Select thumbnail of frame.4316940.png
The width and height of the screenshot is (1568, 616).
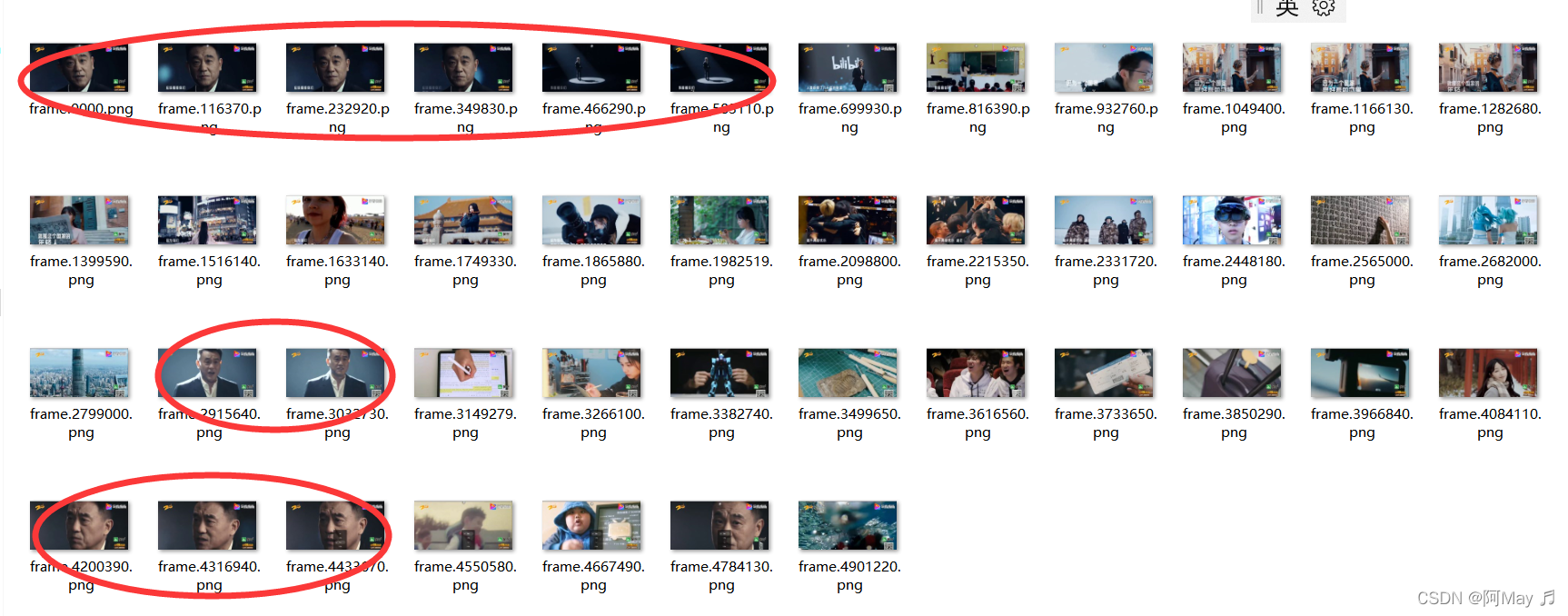tap(207, 526)
